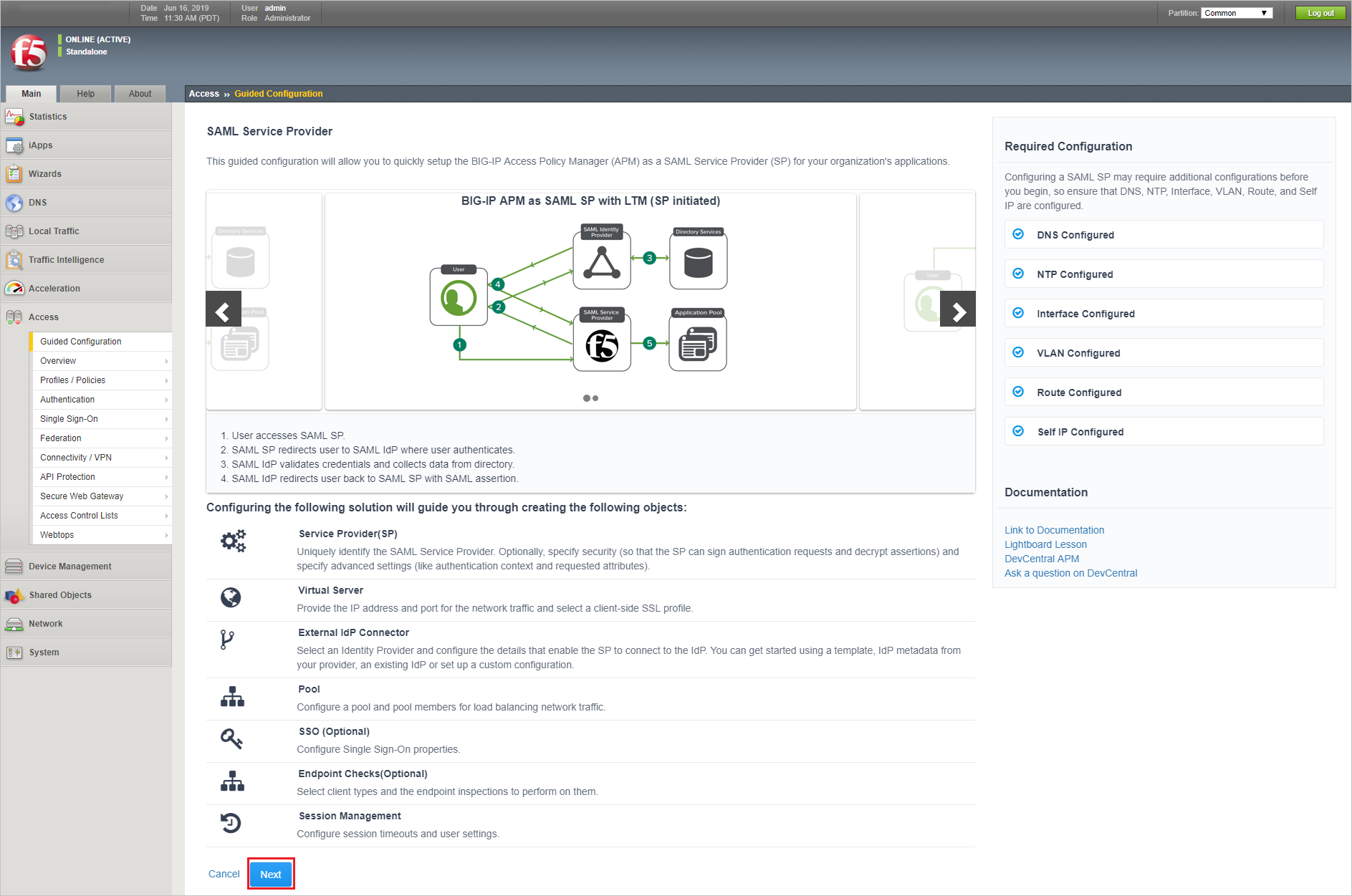Expand the Secure Web Gateway submenu arrow
The width and height of the screenshot is (1352, 896).
[x=166, y=496]
